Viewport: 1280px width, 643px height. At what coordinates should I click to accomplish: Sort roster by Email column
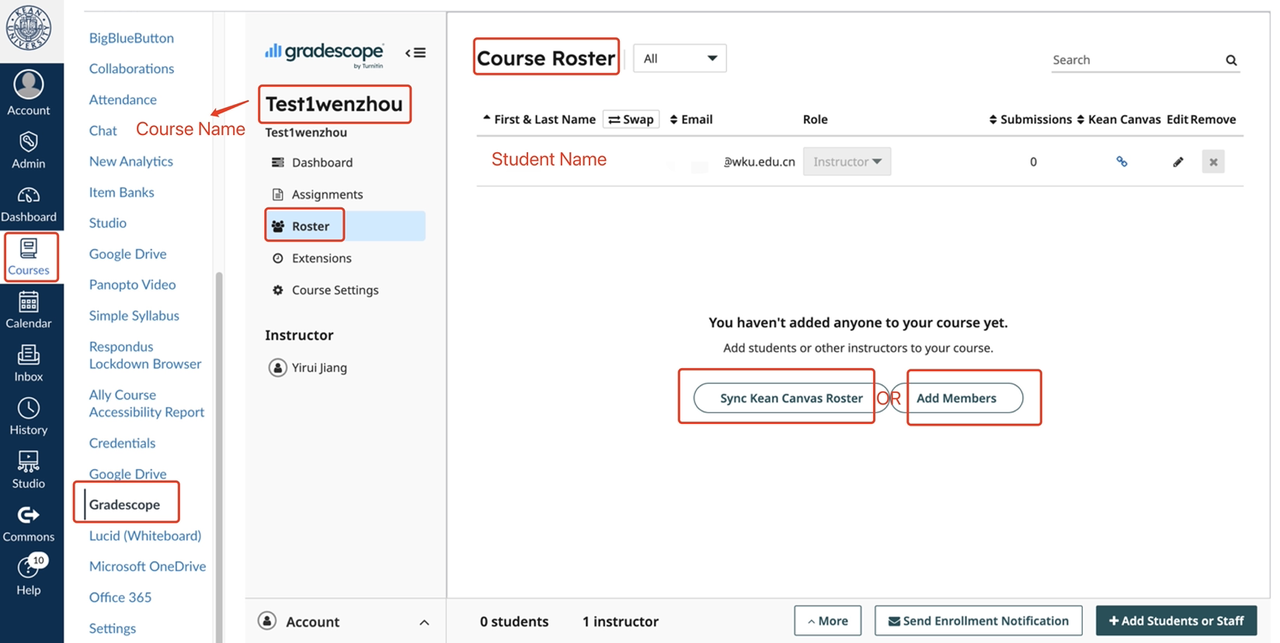click(691, 119)
